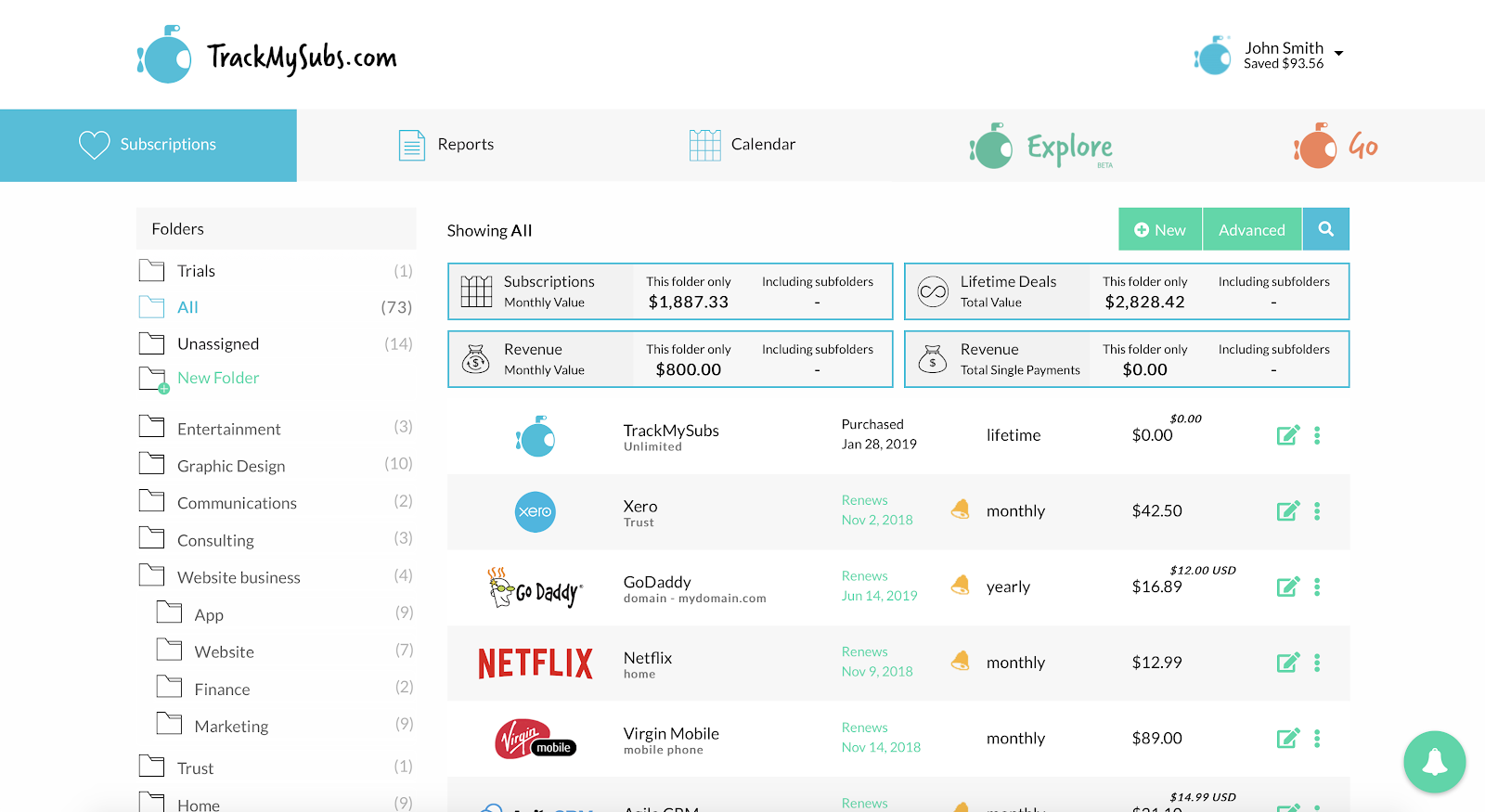This screenshot has width=1485, height=812.
Task: Switch to the Reports tab
Action: 446,145
